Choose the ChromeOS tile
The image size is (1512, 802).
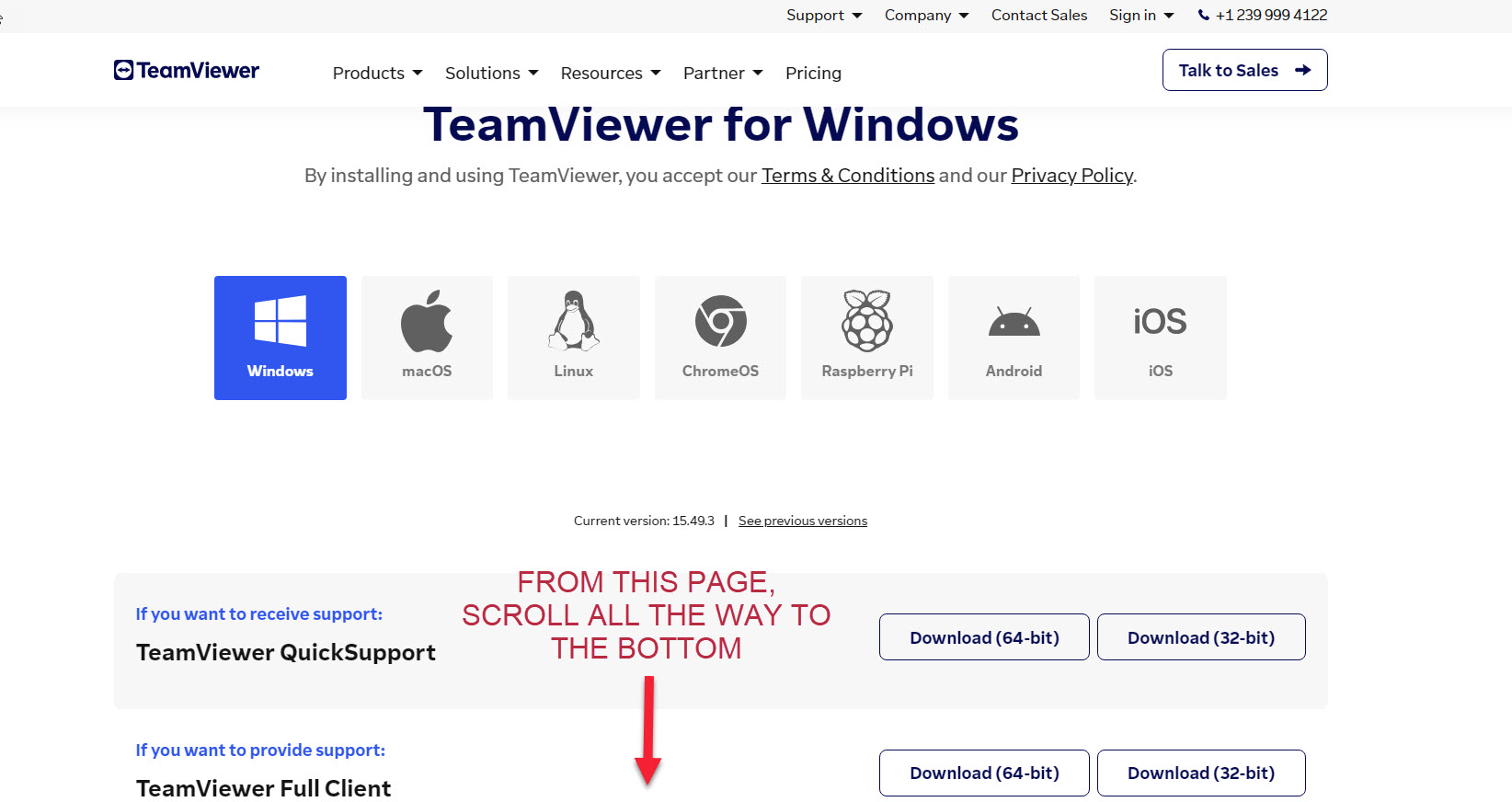[x=720, y=338]
